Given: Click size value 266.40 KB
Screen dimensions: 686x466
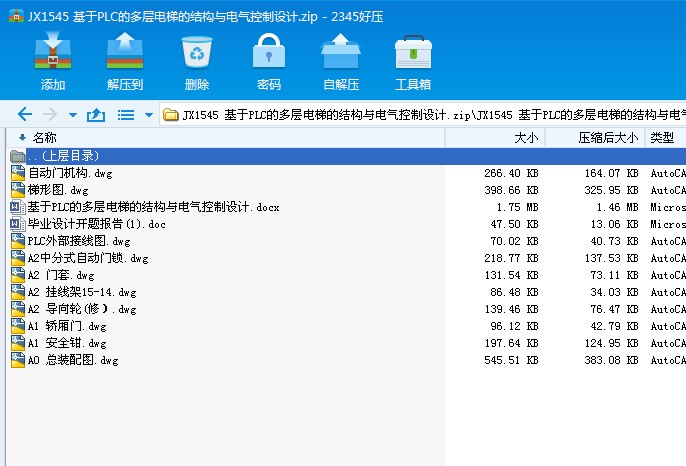Looking at the screenshot, I should pyautogui.click(x=511, y=173).
